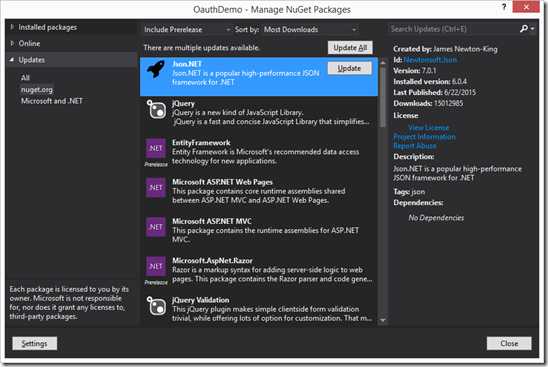Click the ASP.NET Web Pages .NET icon

(156, 188)
